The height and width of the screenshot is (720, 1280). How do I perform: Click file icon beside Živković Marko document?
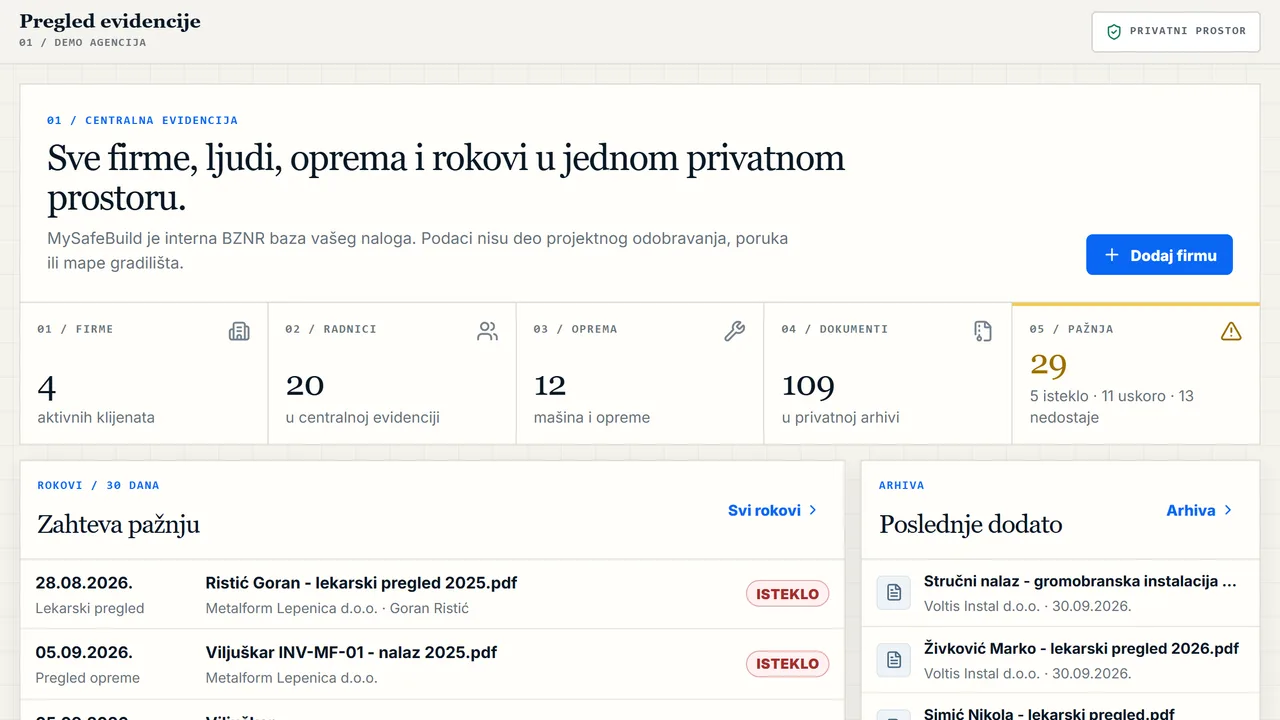coord(894,660)
